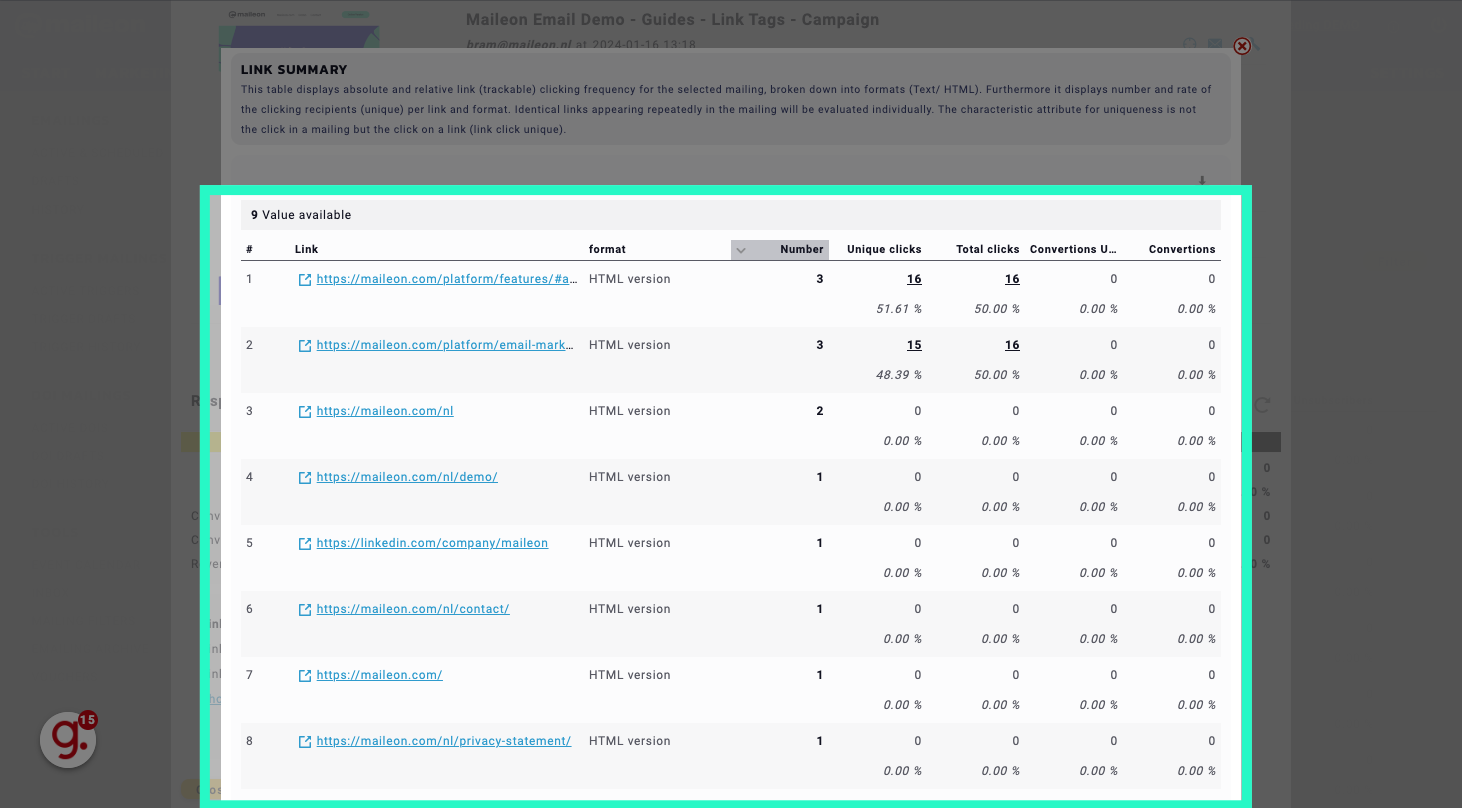1462x808 pixels.
Task: Click external link icon beside privacy-statement link
Action: [x=305, y=742]
